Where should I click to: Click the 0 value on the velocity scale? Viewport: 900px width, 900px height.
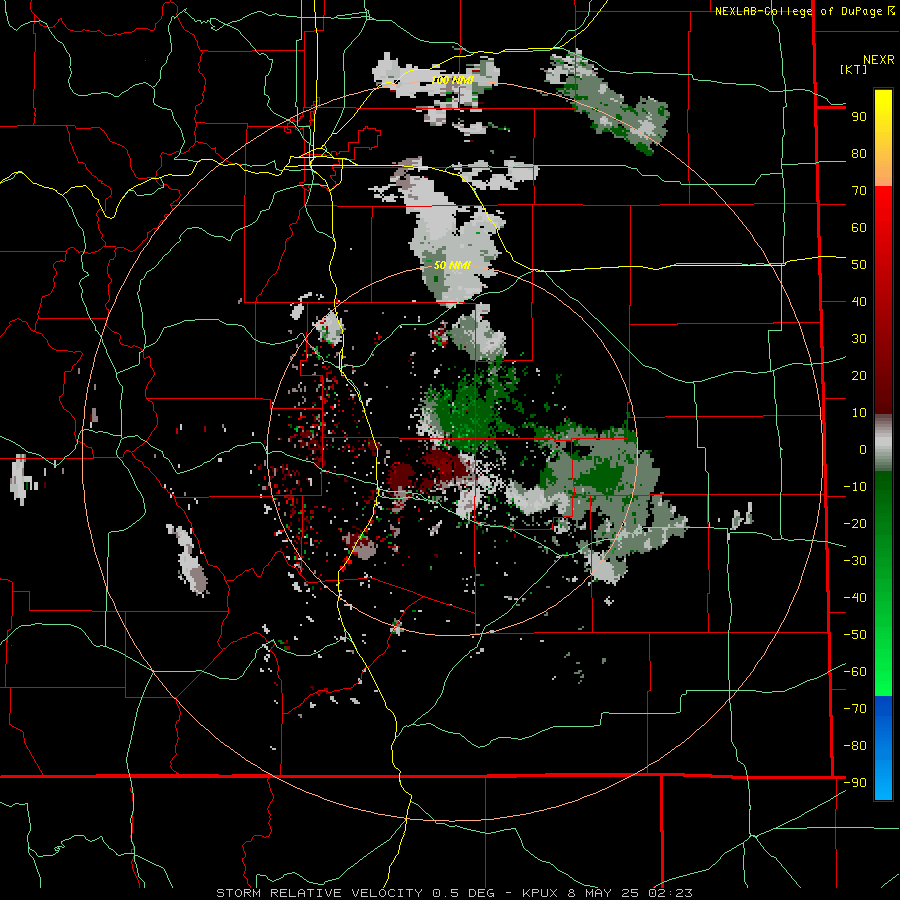863,449
